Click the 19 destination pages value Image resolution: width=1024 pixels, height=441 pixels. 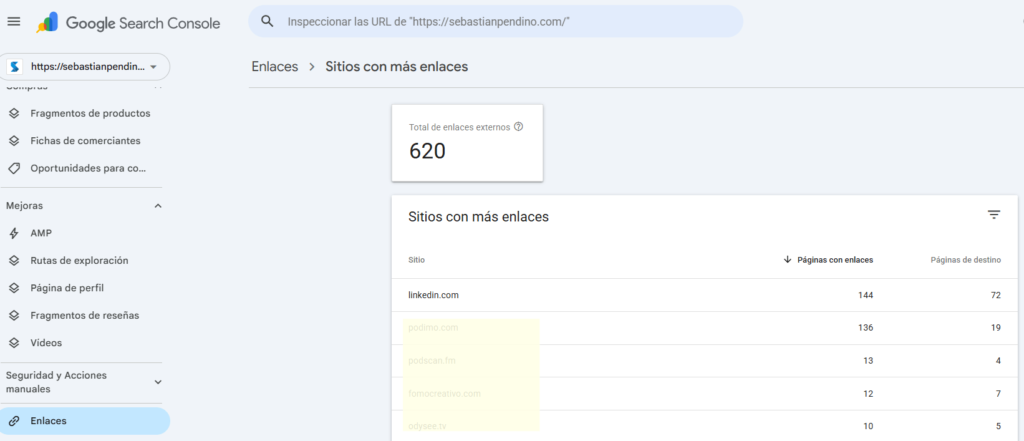pyautogui.click(x=996, y=328)
